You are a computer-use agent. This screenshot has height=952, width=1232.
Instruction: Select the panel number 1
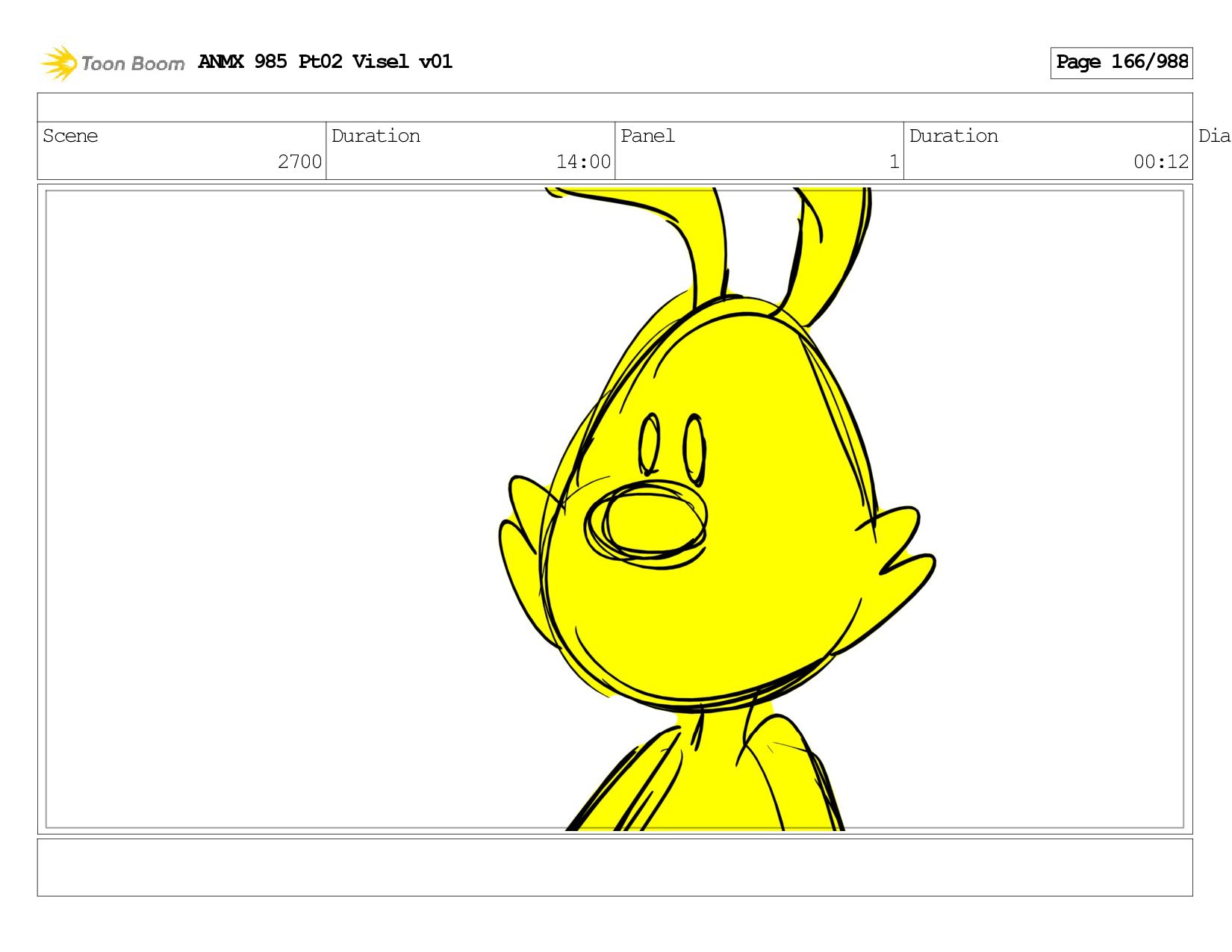(894, 161)
